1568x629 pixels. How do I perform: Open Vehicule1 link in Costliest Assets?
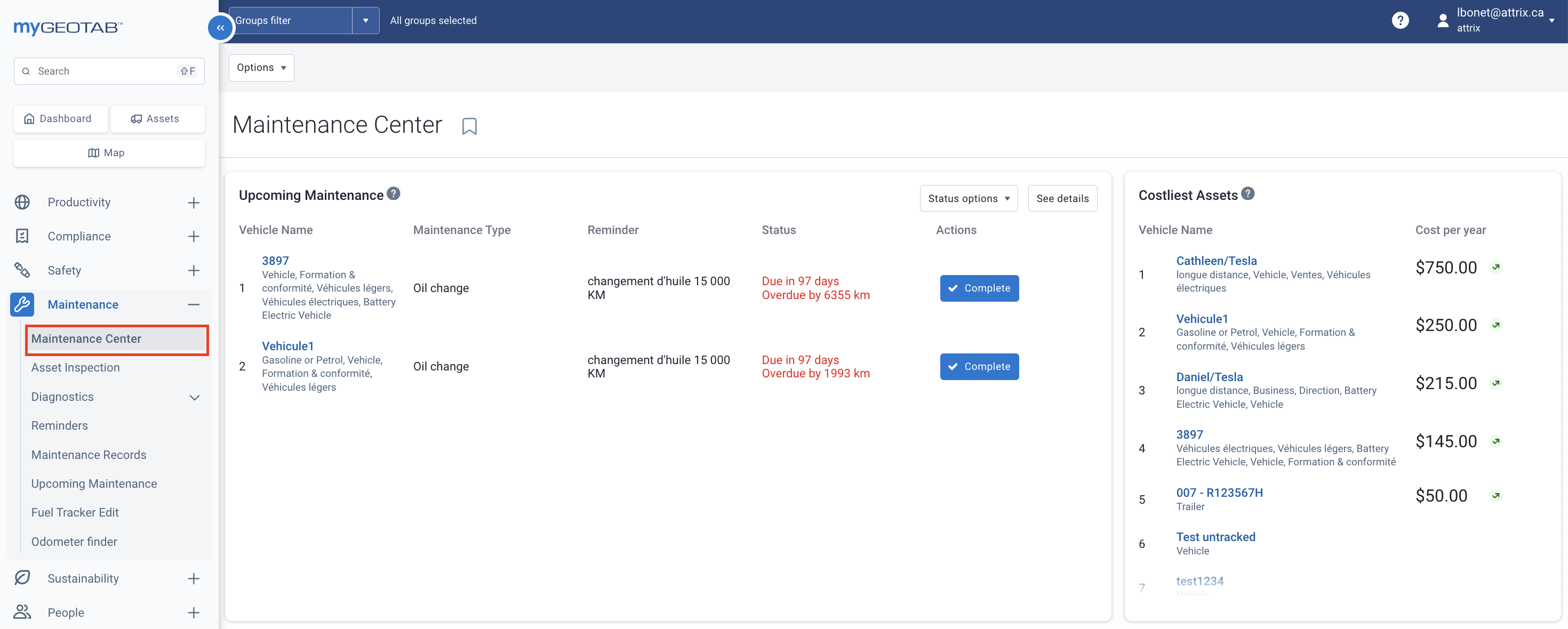[1202, 319]
